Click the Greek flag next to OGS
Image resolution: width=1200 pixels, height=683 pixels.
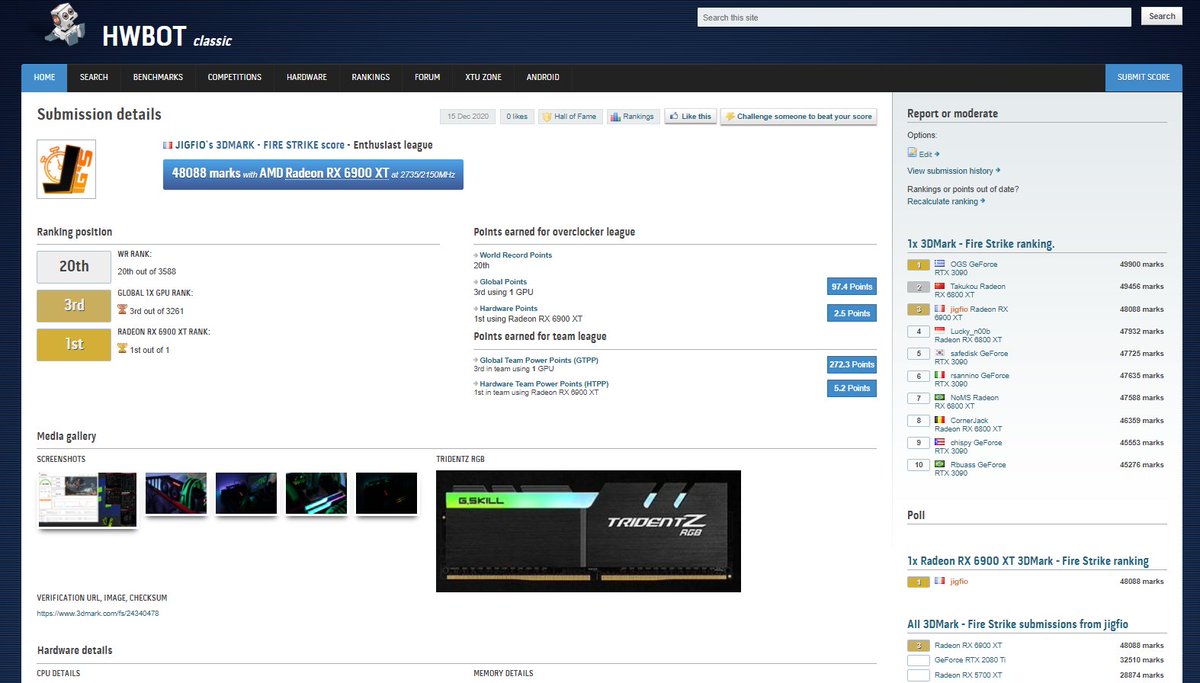pyautogui.click(x=939, y=264)
